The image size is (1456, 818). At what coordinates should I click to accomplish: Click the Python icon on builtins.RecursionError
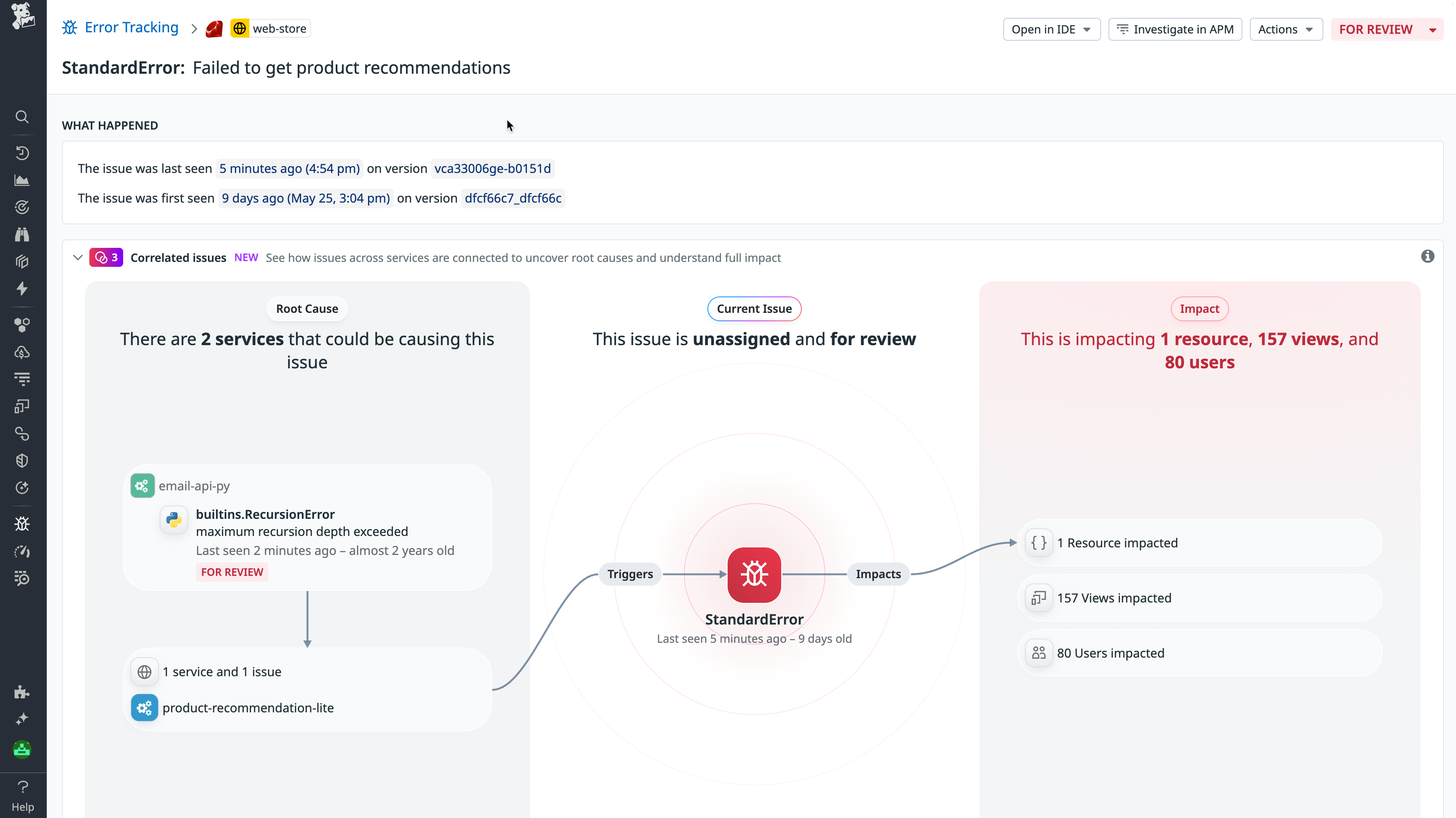pyautogui.click(x=173, y=520)
